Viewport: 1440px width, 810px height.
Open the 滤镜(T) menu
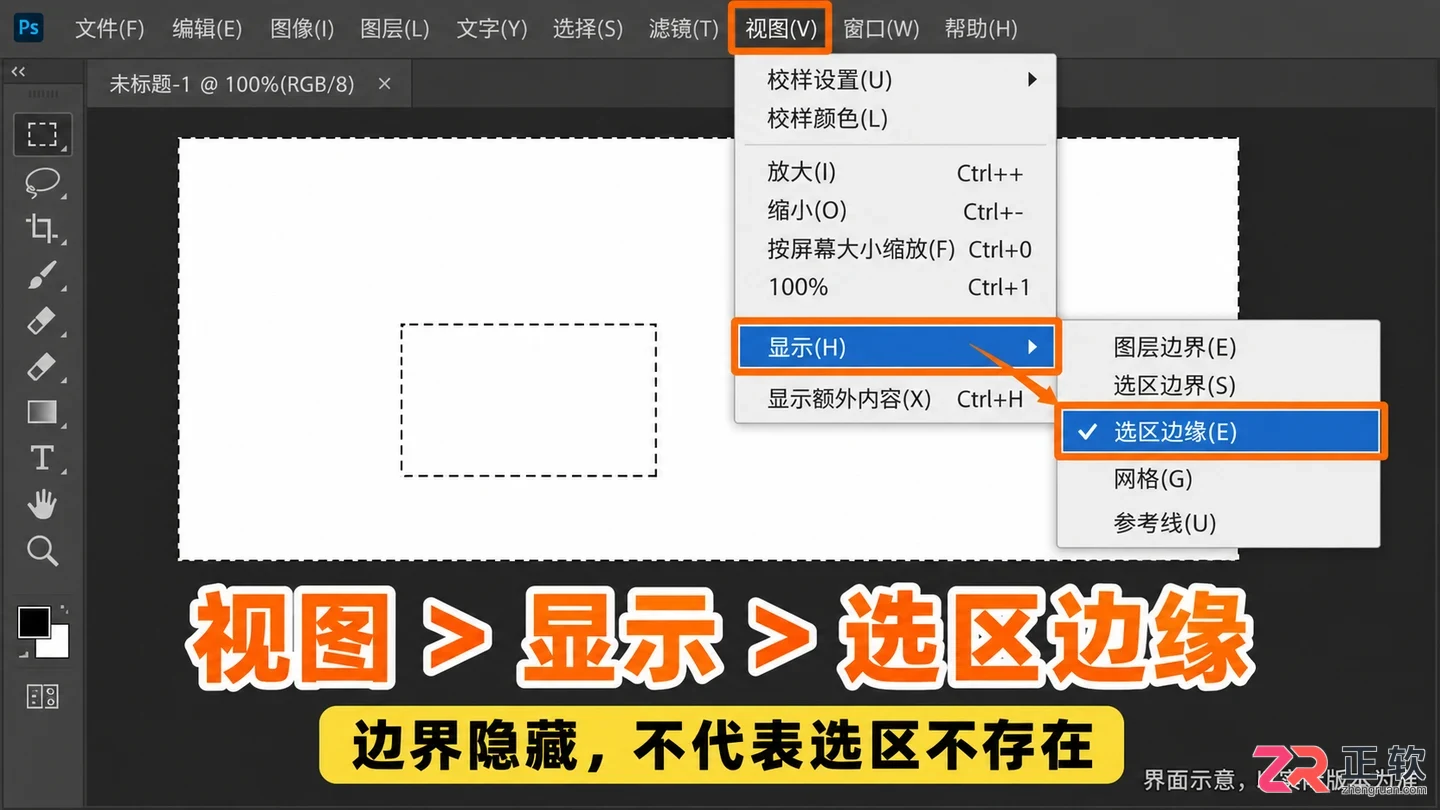click(684, 29)
